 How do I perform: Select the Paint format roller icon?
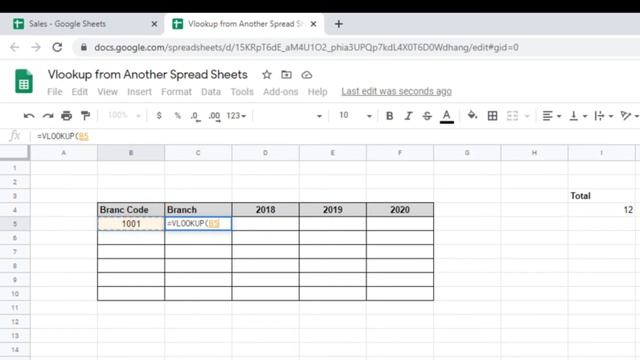click(x=85, y=116)
